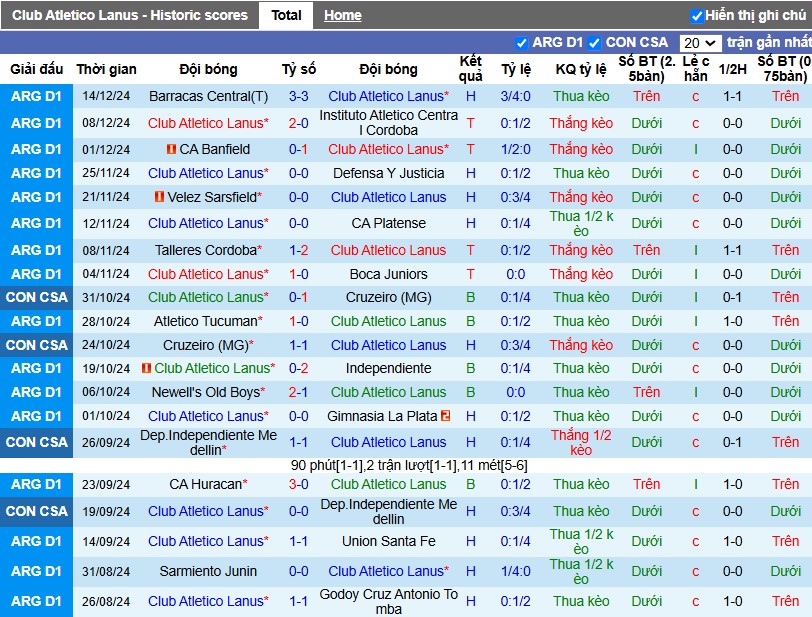This screenshot has width=812, height=617.
Task: Click Club Atletico Lanus Historic scores title
Action: (130, 16)
